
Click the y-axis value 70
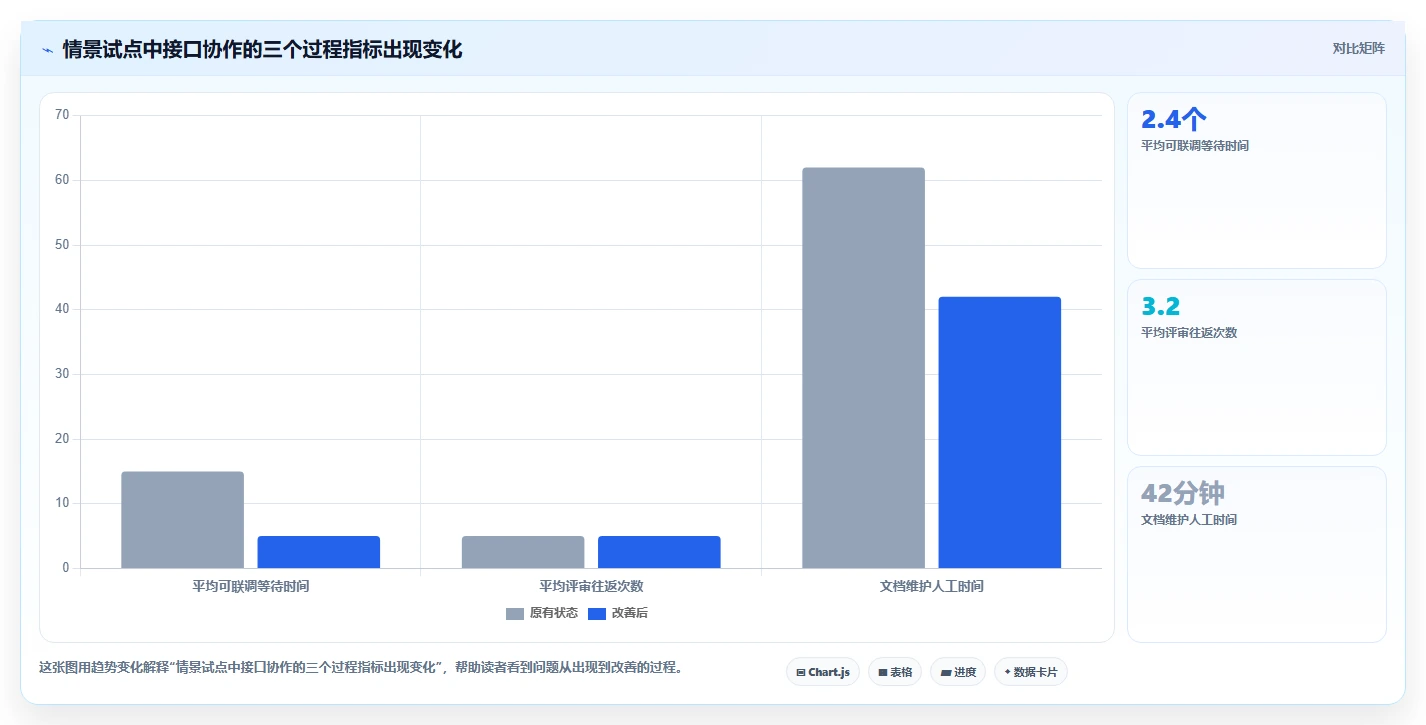pos(62,115)
